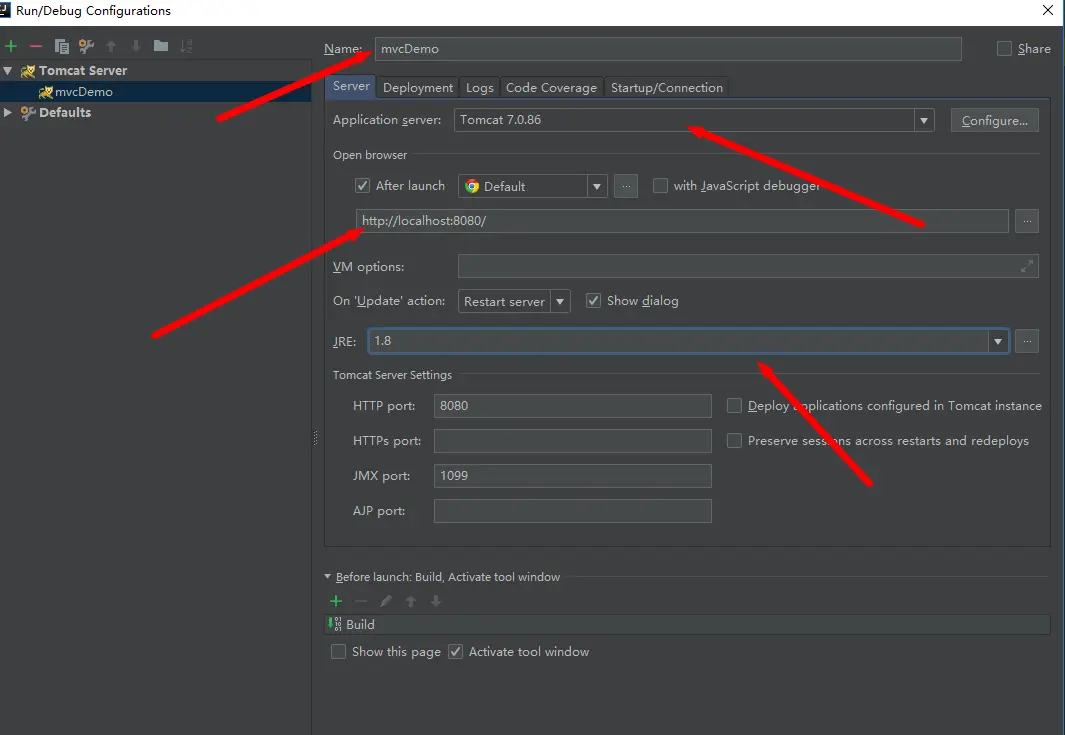Move configuration up in left toolbar
The image size is (1065, 735).
pyautogui.click(x=111, y=46)
